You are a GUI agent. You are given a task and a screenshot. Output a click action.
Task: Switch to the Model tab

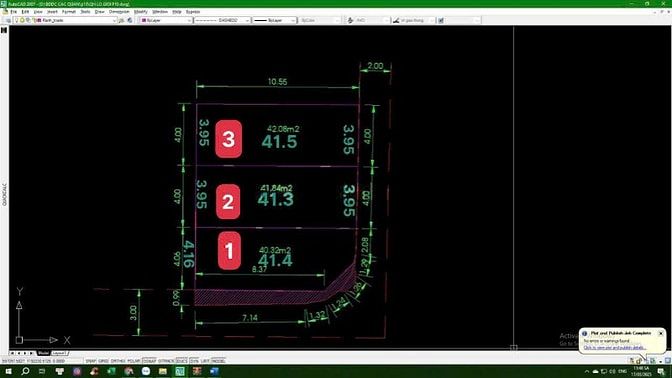(43, 353)
